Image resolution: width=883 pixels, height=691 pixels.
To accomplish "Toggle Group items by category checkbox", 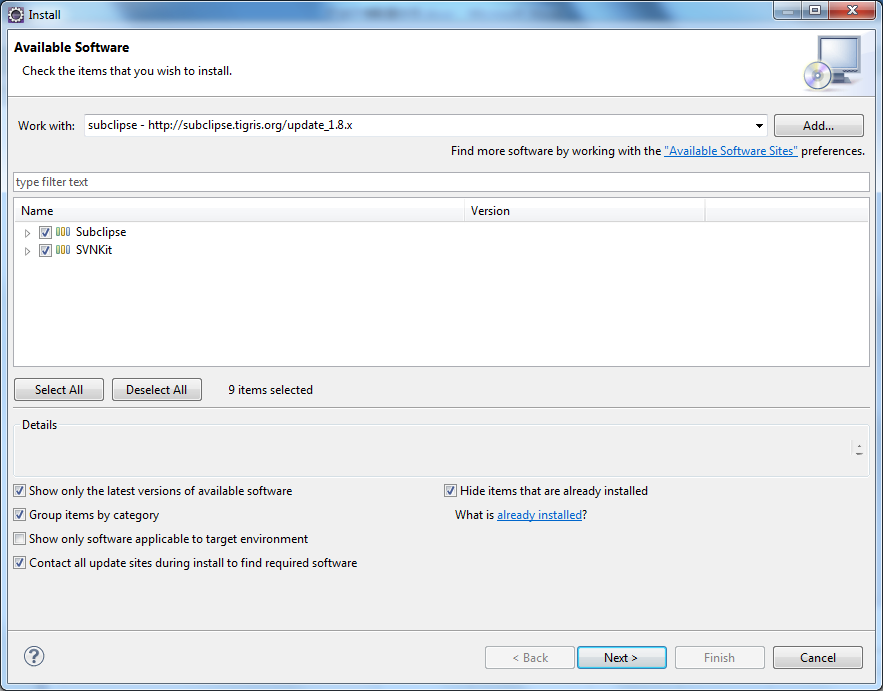I will [20, 515].
